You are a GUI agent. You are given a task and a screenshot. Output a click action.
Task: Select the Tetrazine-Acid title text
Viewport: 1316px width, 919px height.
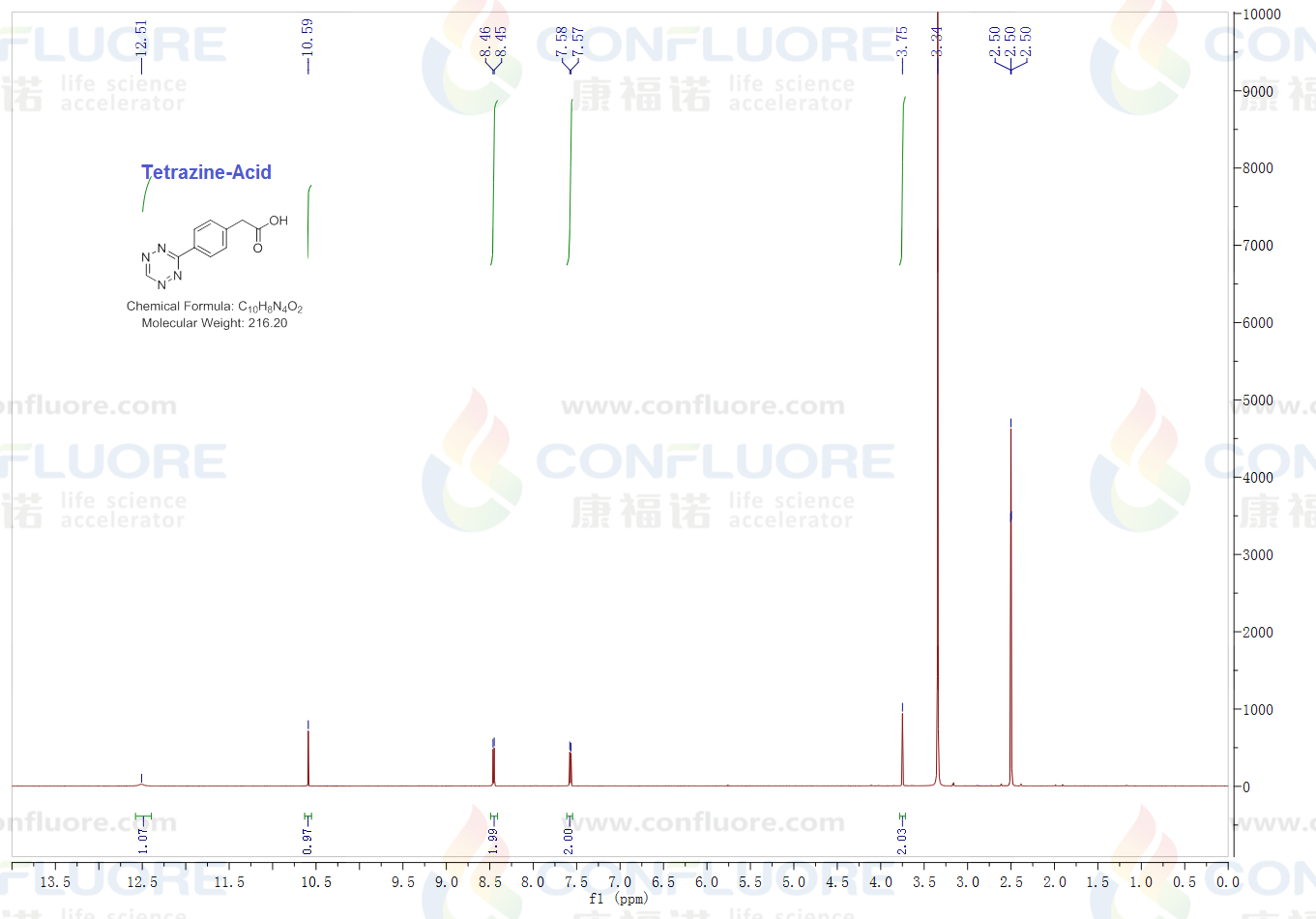pyautogui.click(x=206, y=172)
